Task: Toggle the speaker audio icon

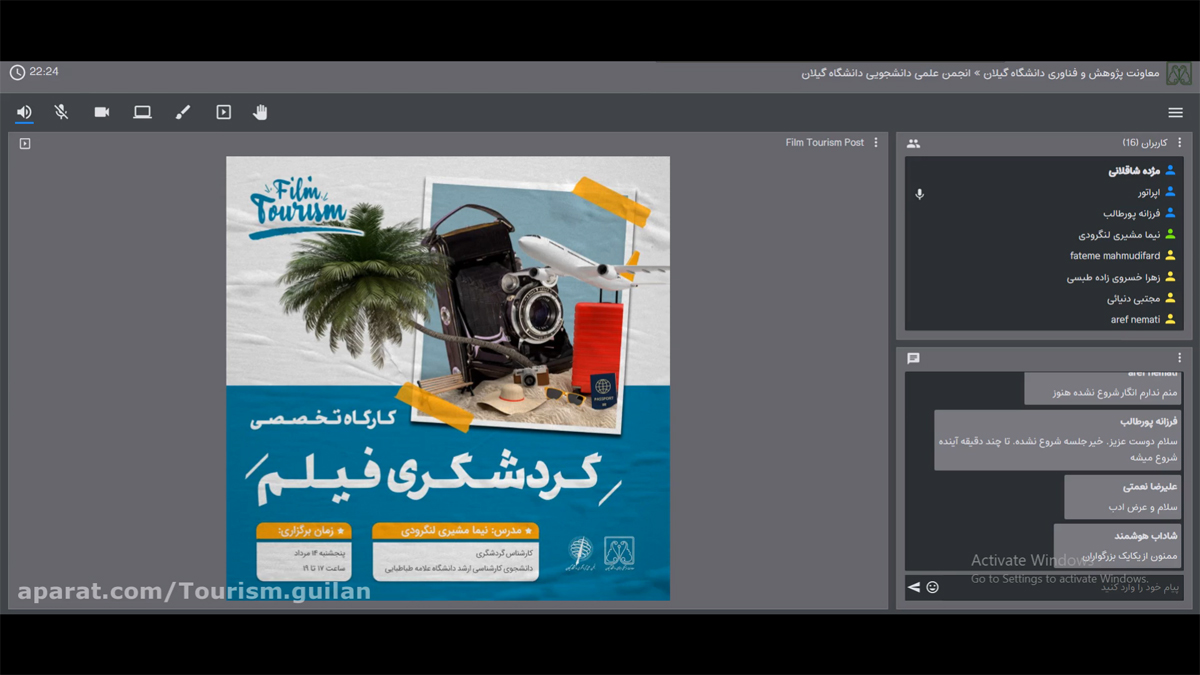Action: click(x=24, y=112)
